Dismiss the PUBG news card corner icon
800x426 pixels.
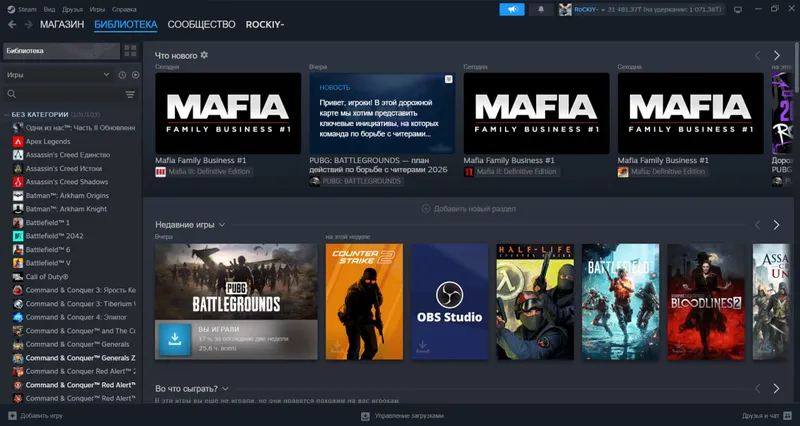click(x=448, y=79)
